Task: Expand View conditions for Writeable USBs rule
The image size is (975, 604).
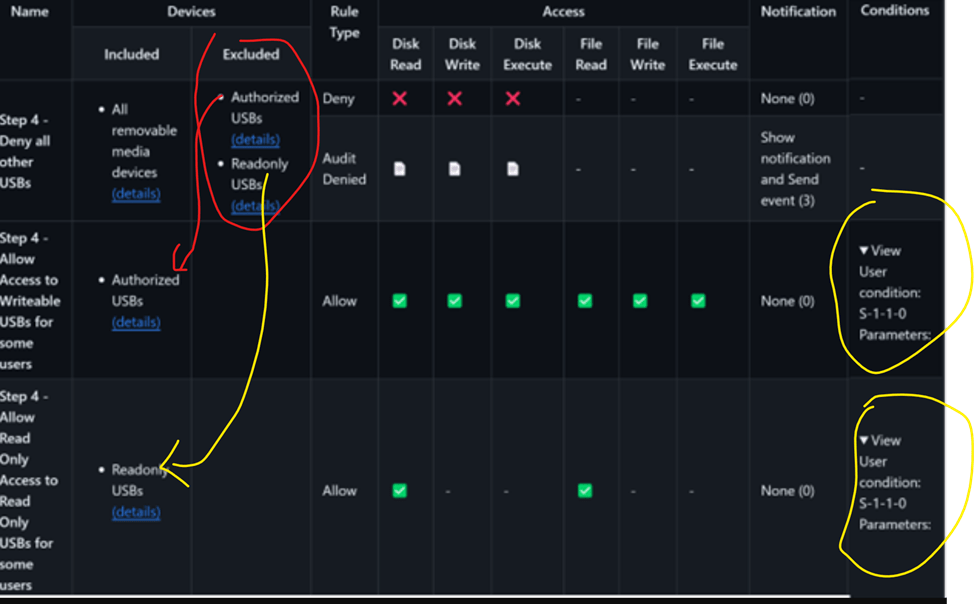Action: click(x=880, y=250)
